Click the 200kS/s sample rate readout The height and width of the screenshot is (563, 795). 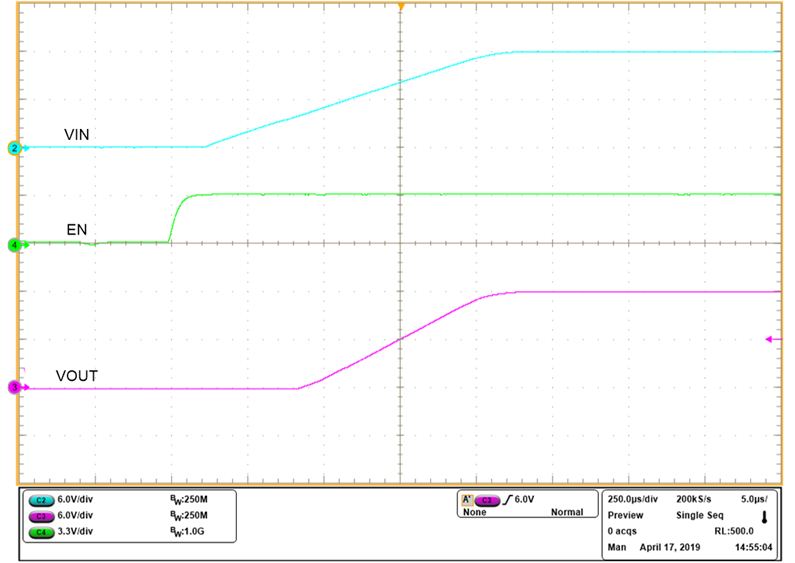[x=694, y=499]
